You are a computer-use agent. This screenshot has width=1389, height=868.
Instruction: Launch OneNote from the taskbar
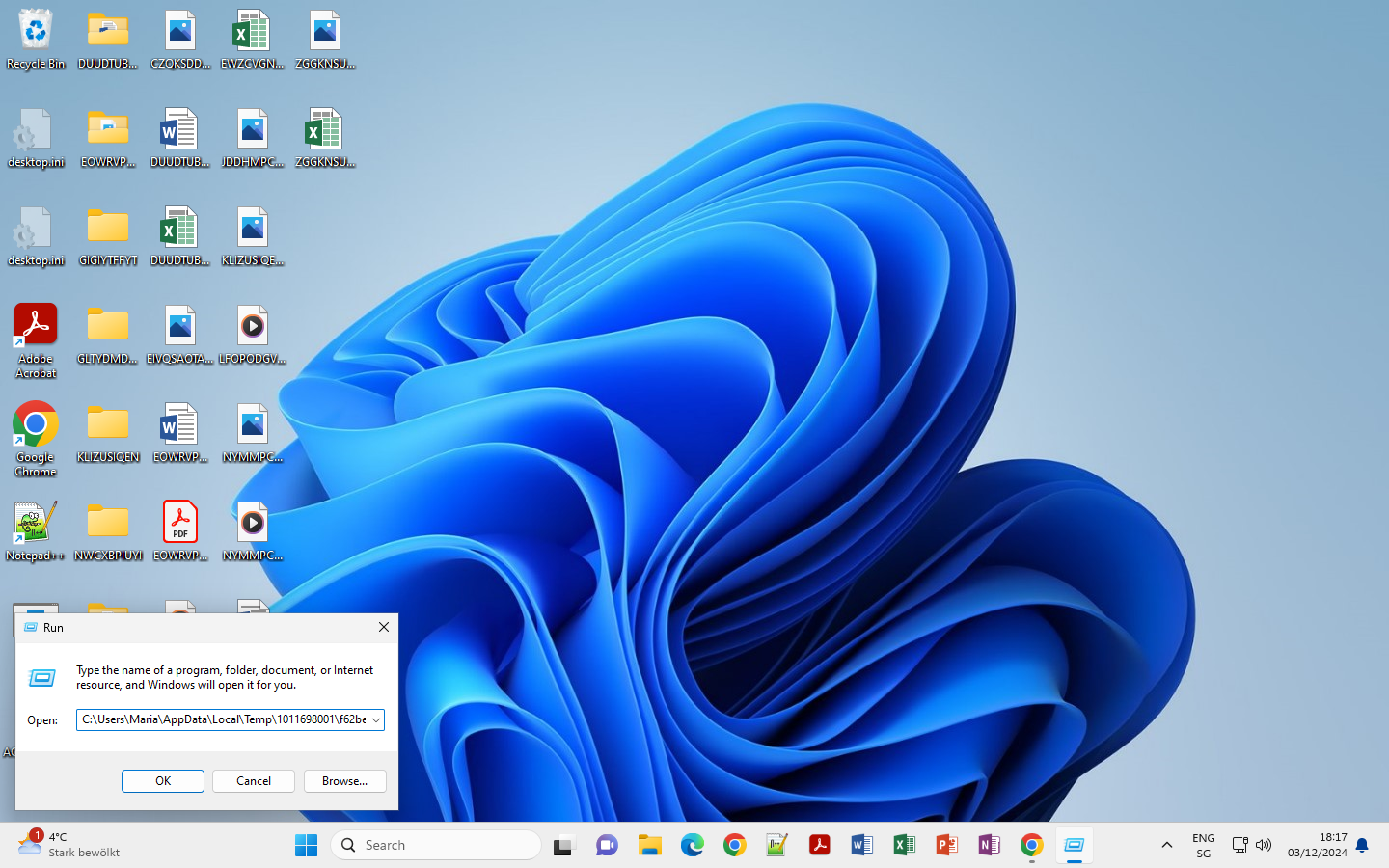[x=989, y=846]
